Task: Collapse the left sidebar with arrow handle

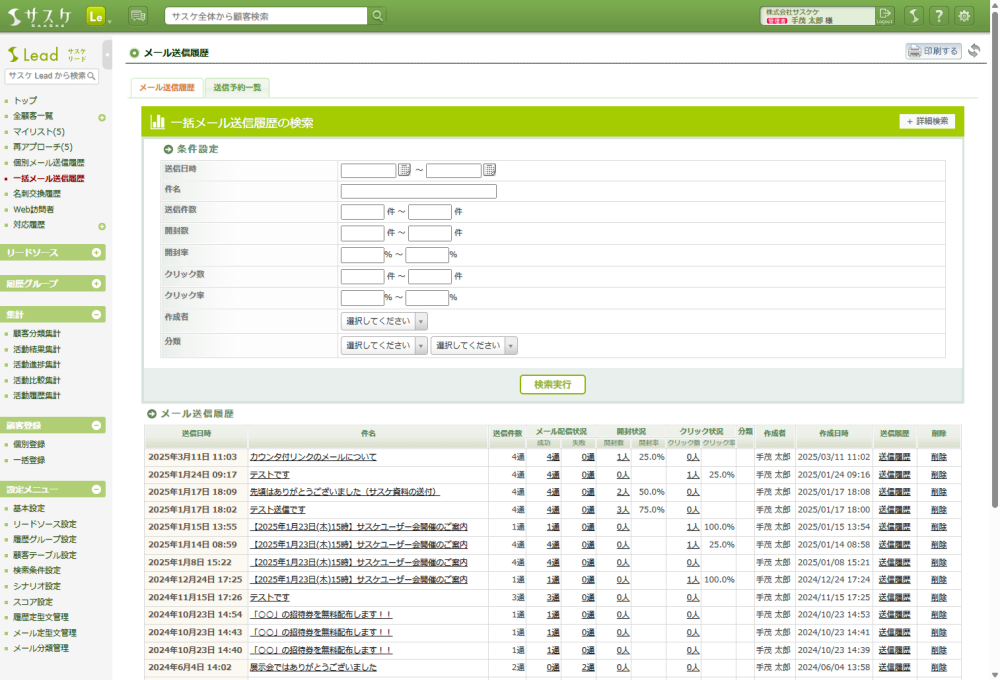Action: pyautogui.click(x=107, y=54)
